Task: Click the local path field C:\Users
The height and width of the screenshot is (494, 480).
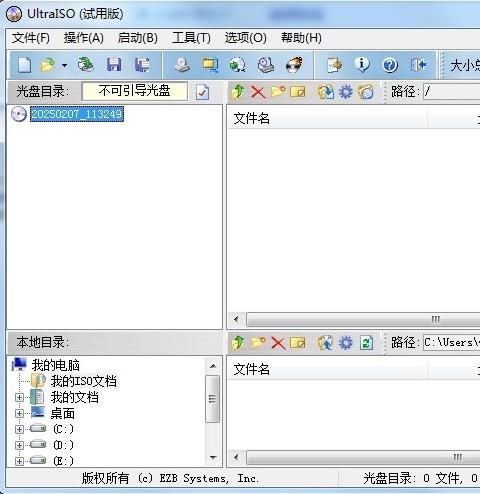Action: tap(451, 343)
